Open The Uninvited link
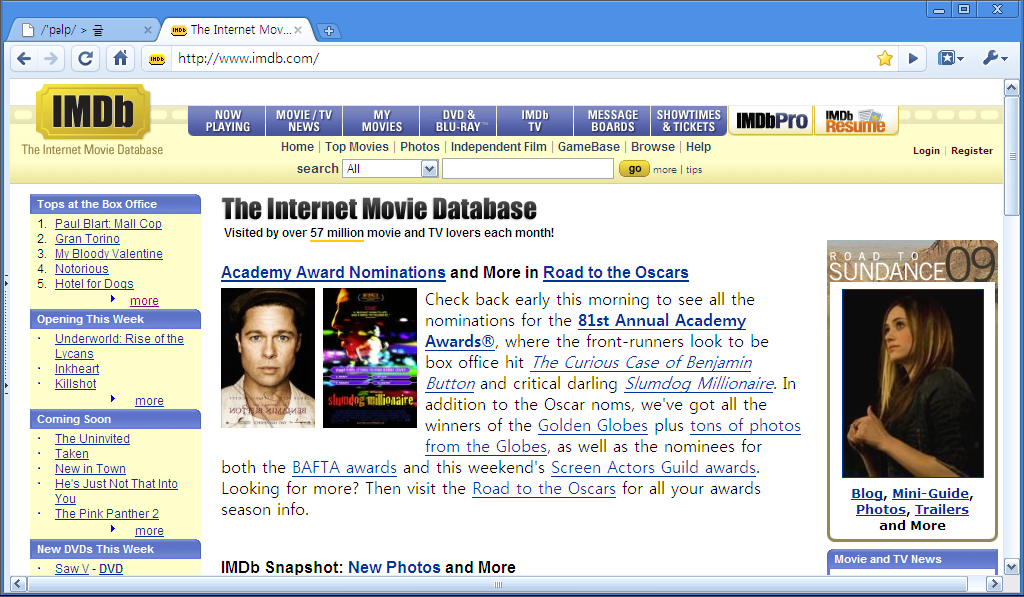 [x=92, y=439]
